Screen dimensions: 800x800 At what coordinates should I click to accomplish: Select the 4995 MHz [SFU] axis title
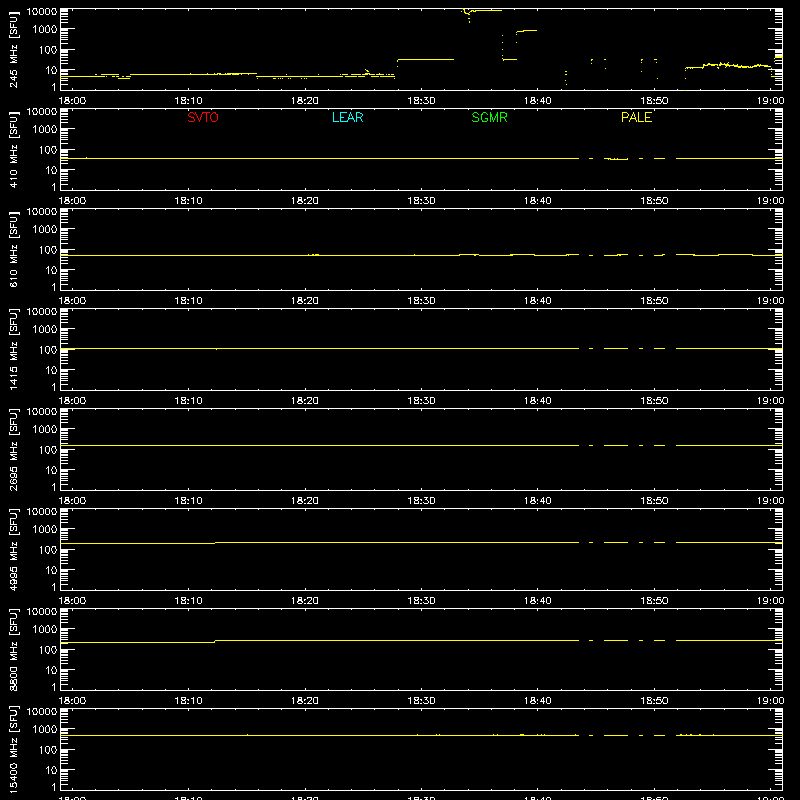pyautogui.click(x=14, y=549)
